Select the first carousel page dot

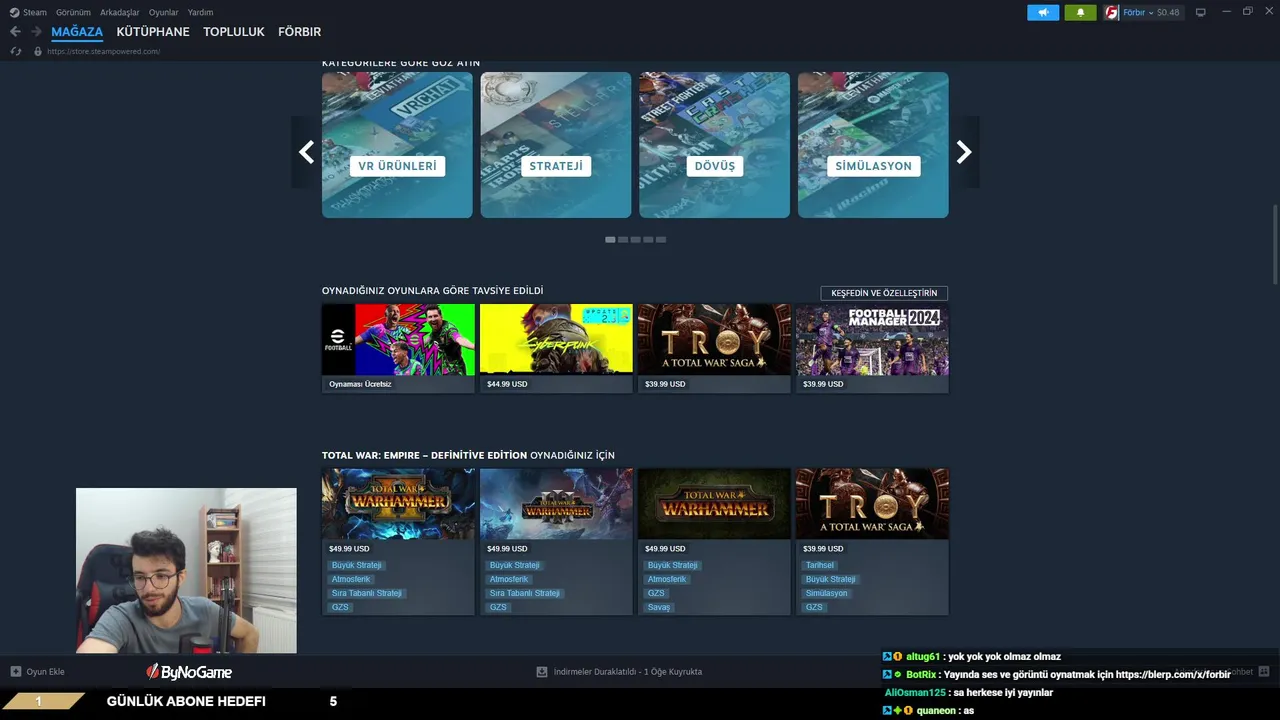click(x=610, y=240)
